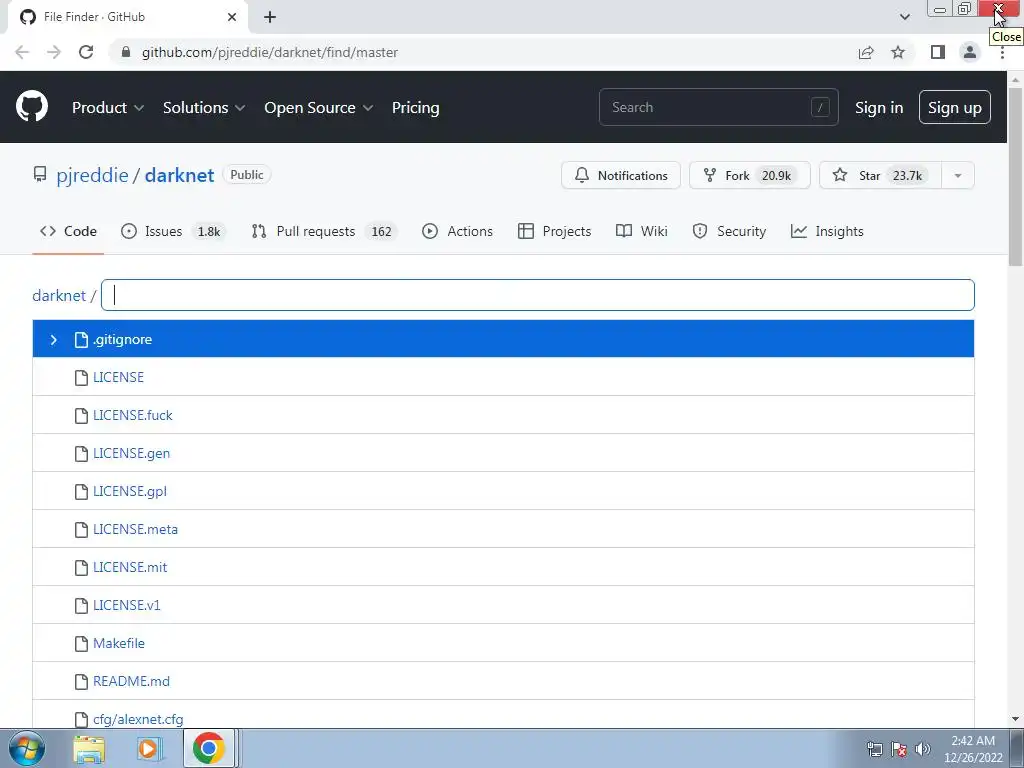Open the Pull requests tab
Image resolution: width=1024 pixels, height=768 pixels.
[x=324, y=231]
